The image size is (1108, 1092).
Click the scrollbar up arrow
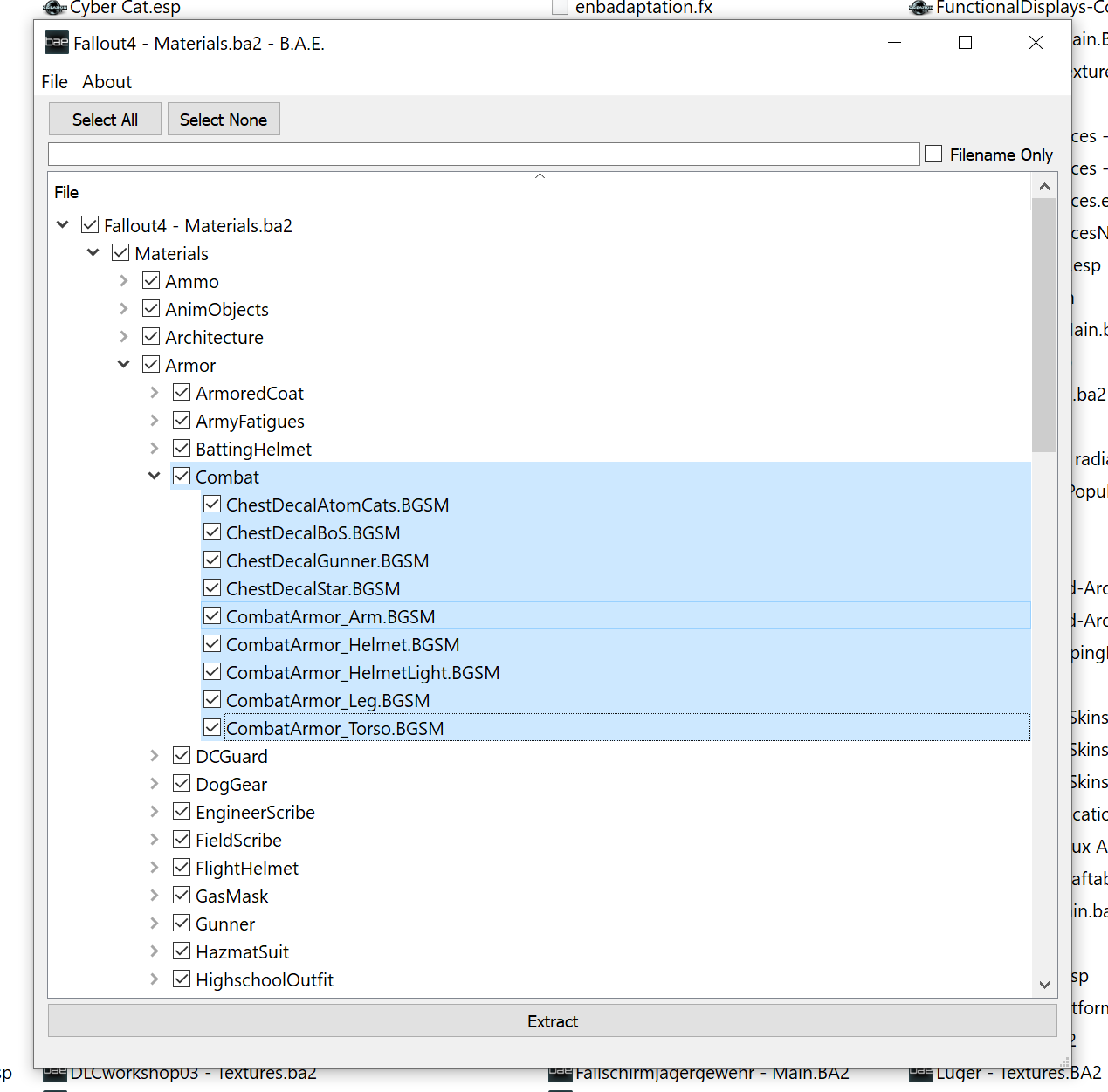[x=1044, y=186]
